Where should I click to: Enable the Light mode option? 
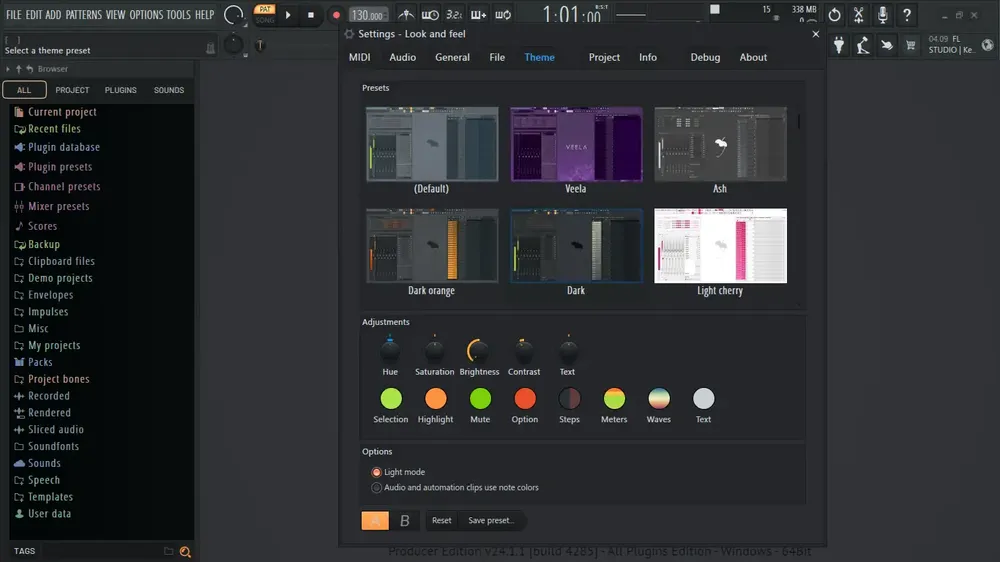coord(376,472)
